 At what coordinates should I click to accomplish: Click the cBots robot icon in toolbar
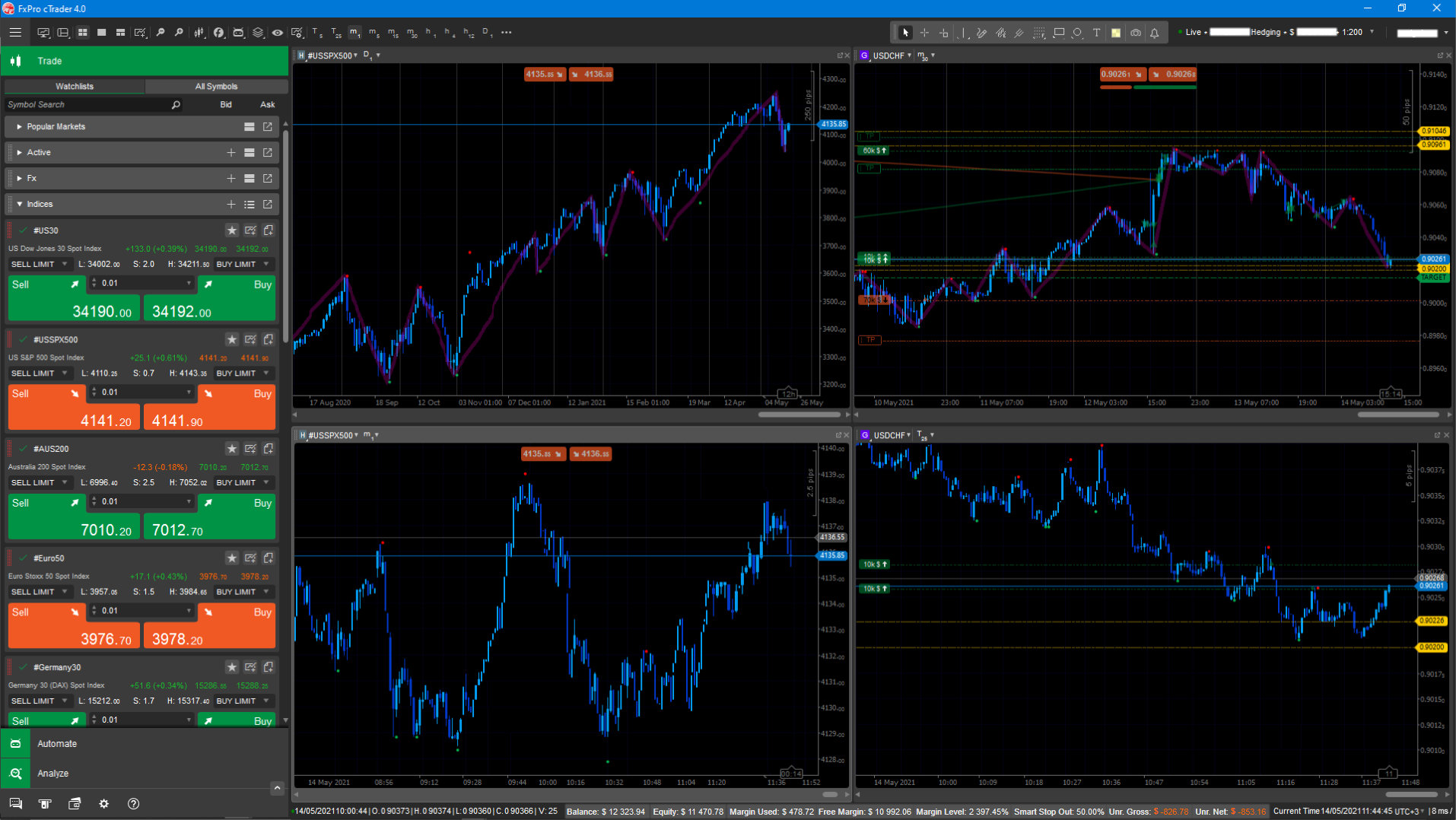[238, 33]
